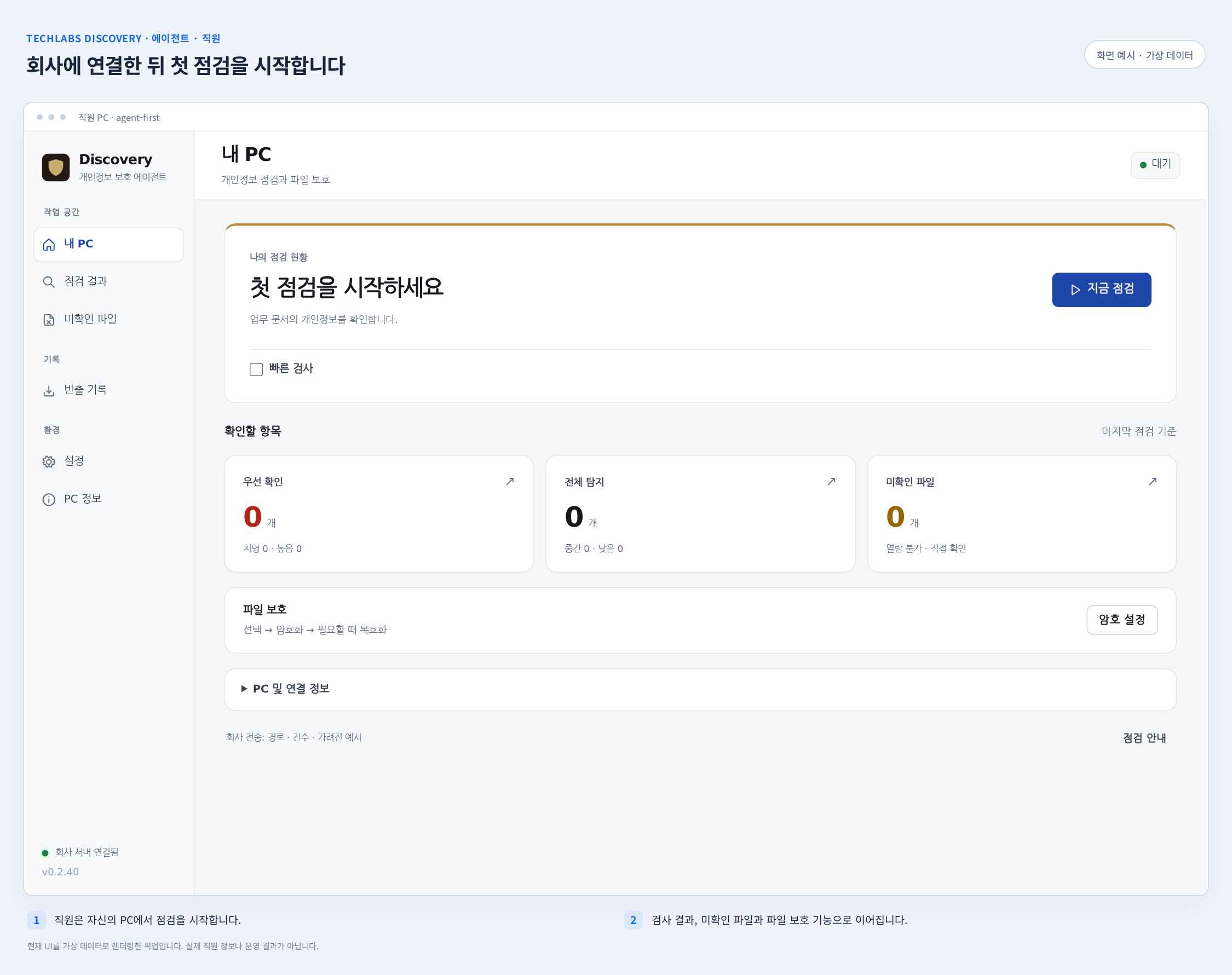The image size is (1232, 975).
Task: Click the 암호 설정 button
Action: (1122, 619)
